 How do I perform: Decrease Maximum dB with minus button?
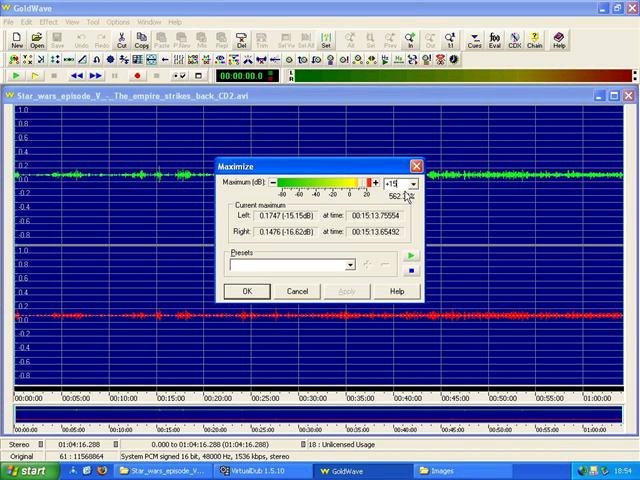point(273,183)
